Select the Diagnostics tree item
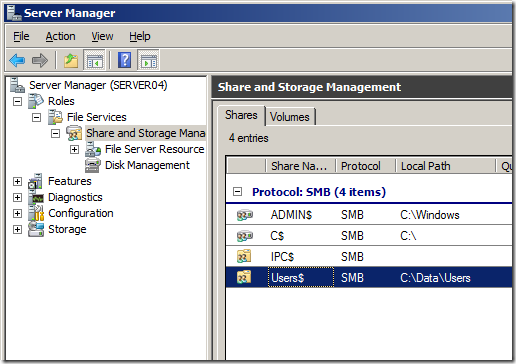 tap(75, 197)
